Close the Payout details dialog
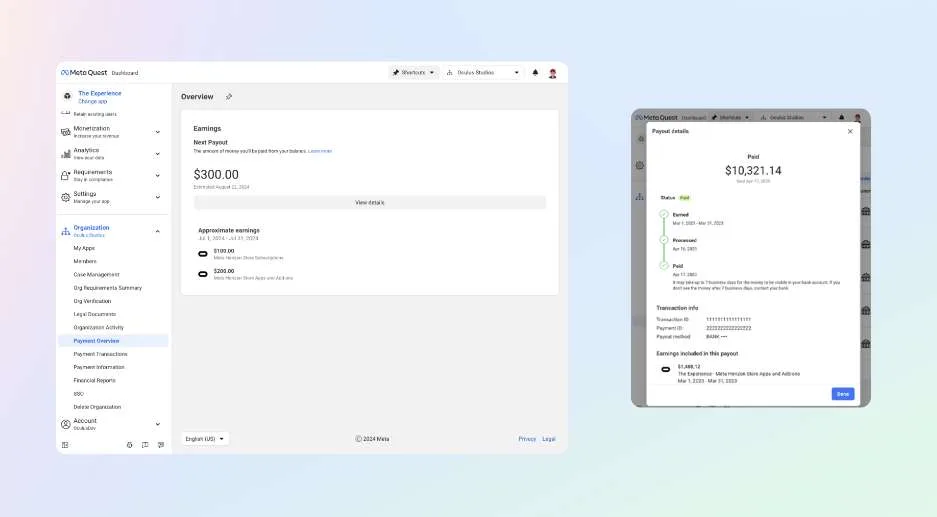Screen dimensions: 937x517 tap(850, 131)
